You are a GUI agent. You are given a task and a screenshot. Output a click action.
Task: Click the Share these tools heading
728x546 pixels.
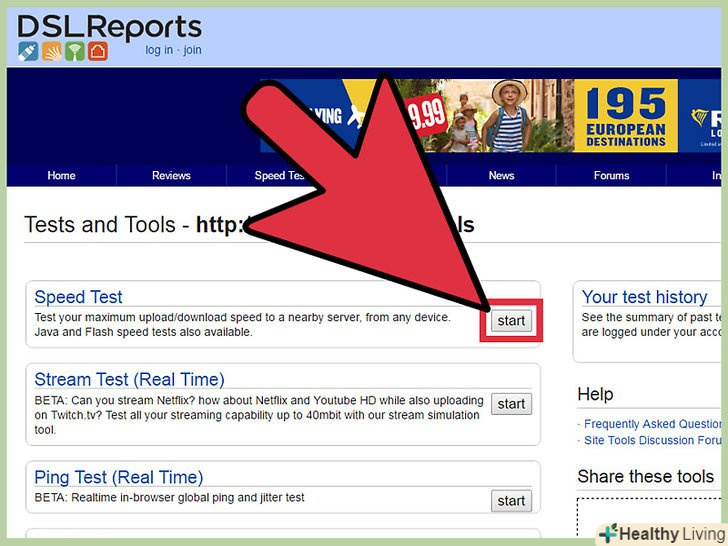pyautogui.click(x=645, y=476)
